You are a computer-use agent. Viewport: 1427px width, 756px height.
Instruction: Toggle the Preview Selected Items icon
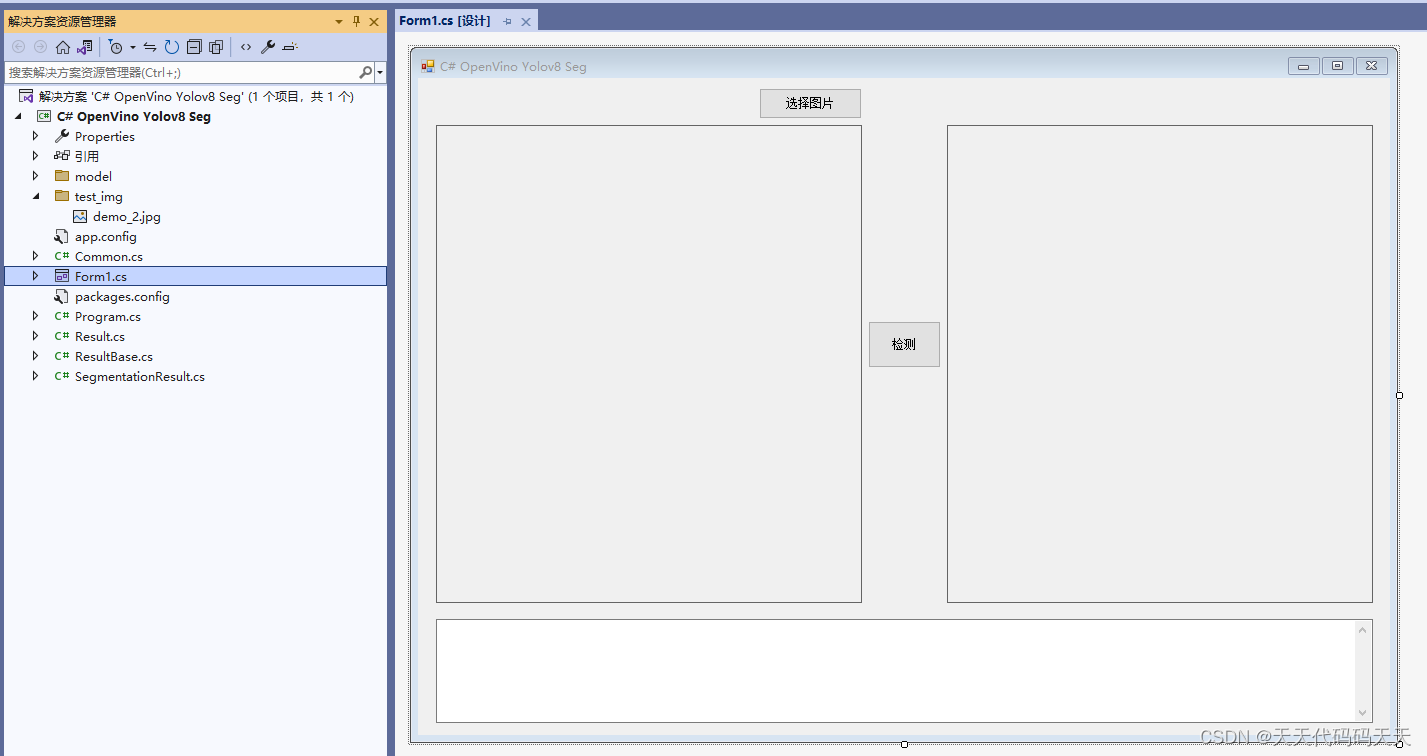(x=290, y=47)
